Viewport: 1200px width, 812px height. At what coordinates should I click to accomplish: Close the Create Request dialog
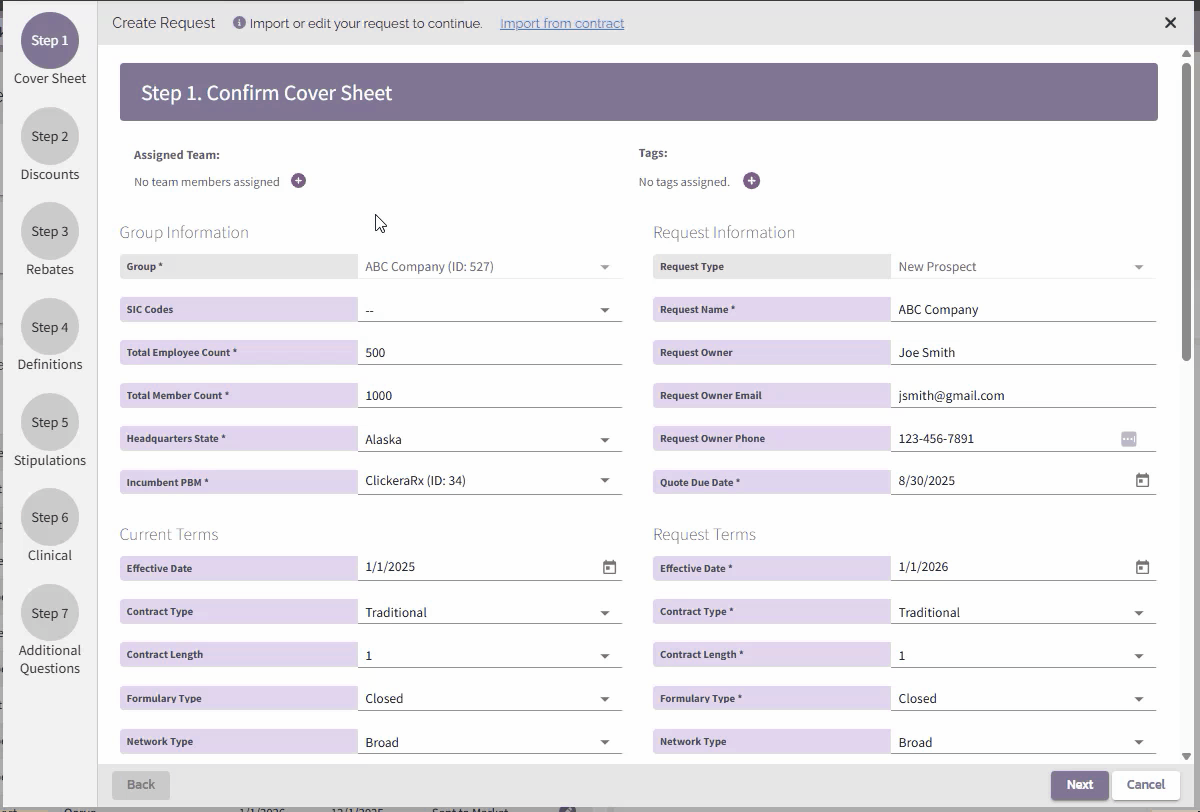1170,23
